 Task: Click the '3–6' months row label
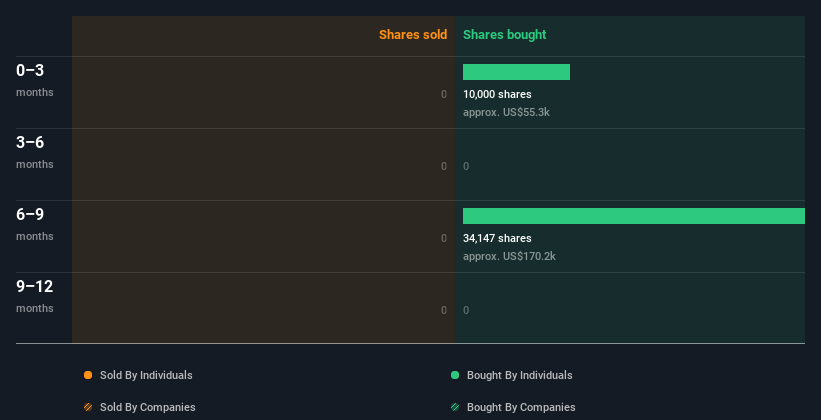(30, 142)
